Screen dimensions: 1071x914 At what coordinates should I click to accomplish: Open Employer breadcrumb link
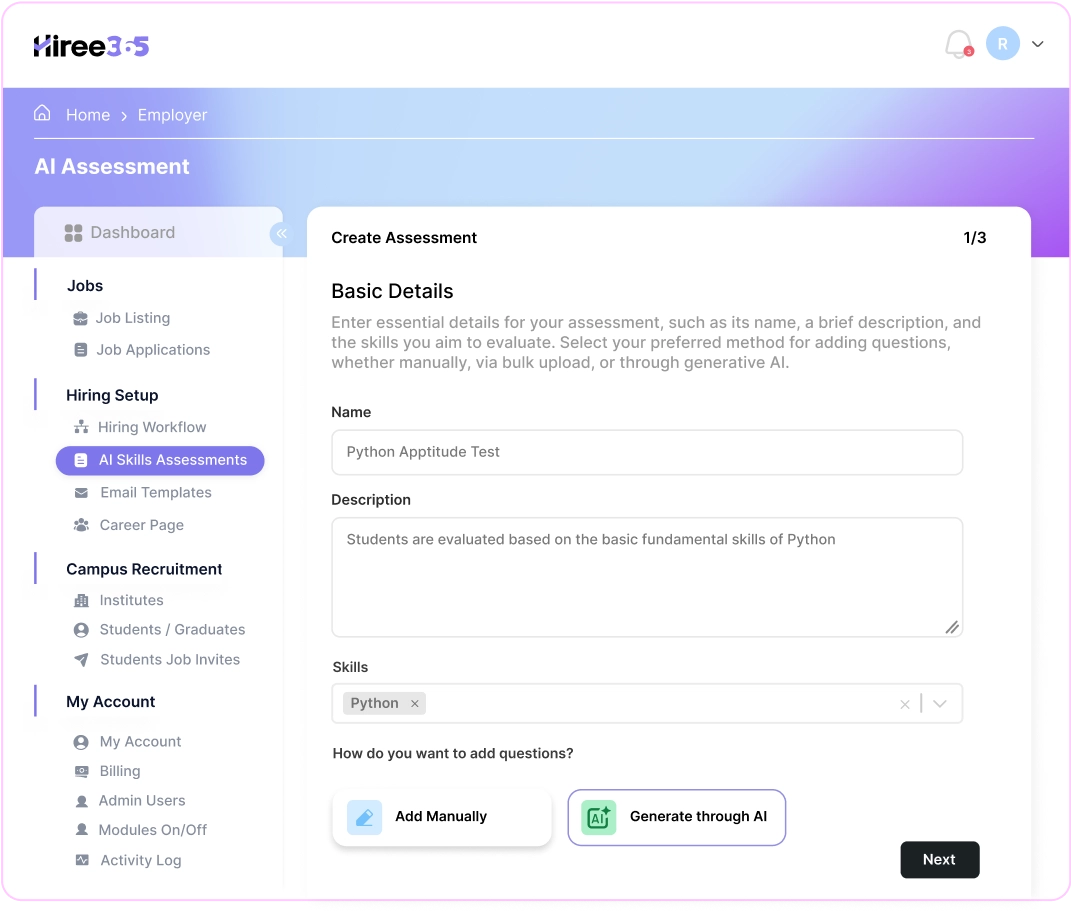[x=172, y=115]
